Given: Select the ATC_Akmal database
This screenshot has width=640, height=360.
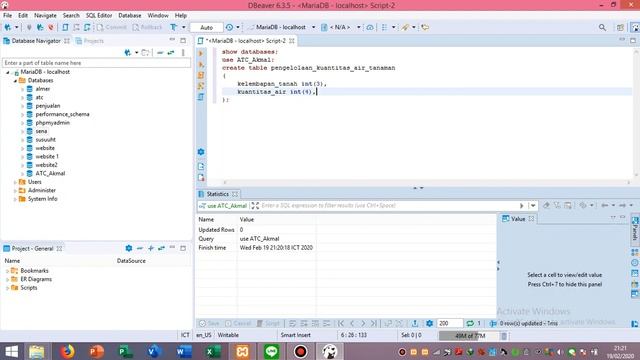Looking at the screenshot, I should 50,173.
